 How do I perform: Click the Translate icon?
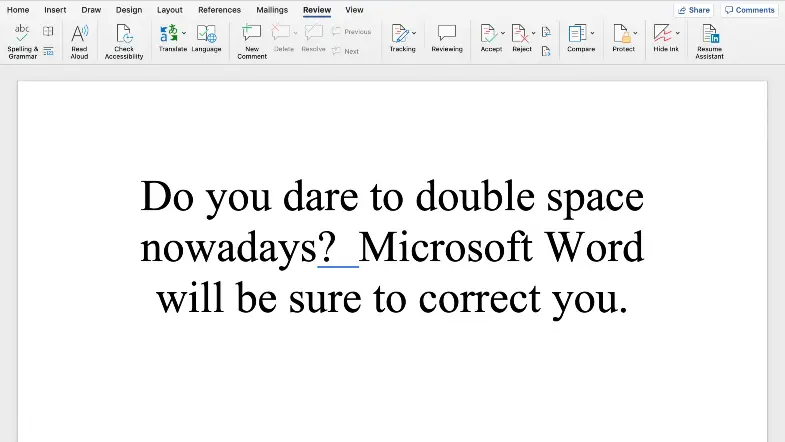[169, 34]
